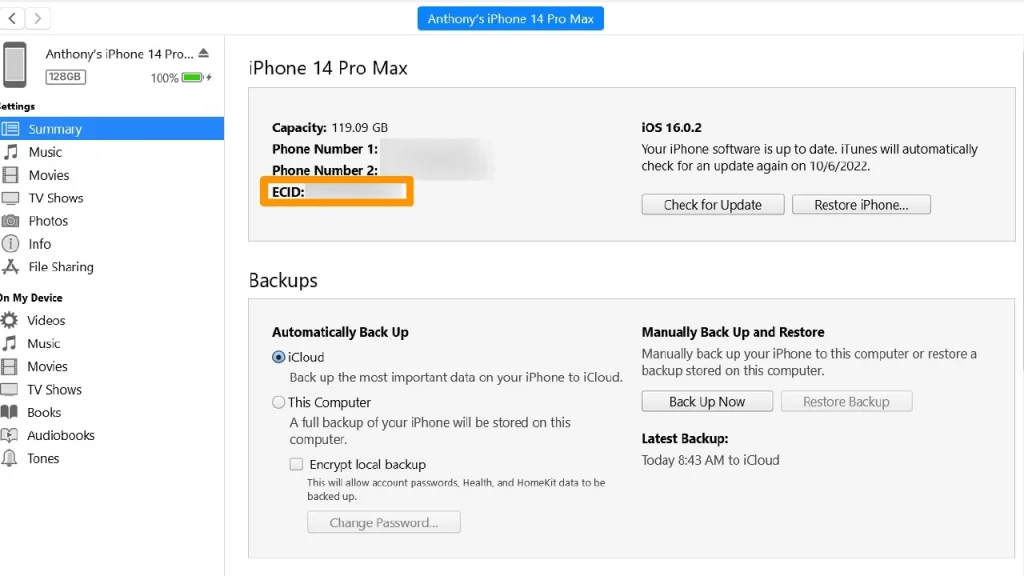Click the ECID field to toggle identifier
1024x576 pixels.
pyautogui.click(x=337, y=191)
